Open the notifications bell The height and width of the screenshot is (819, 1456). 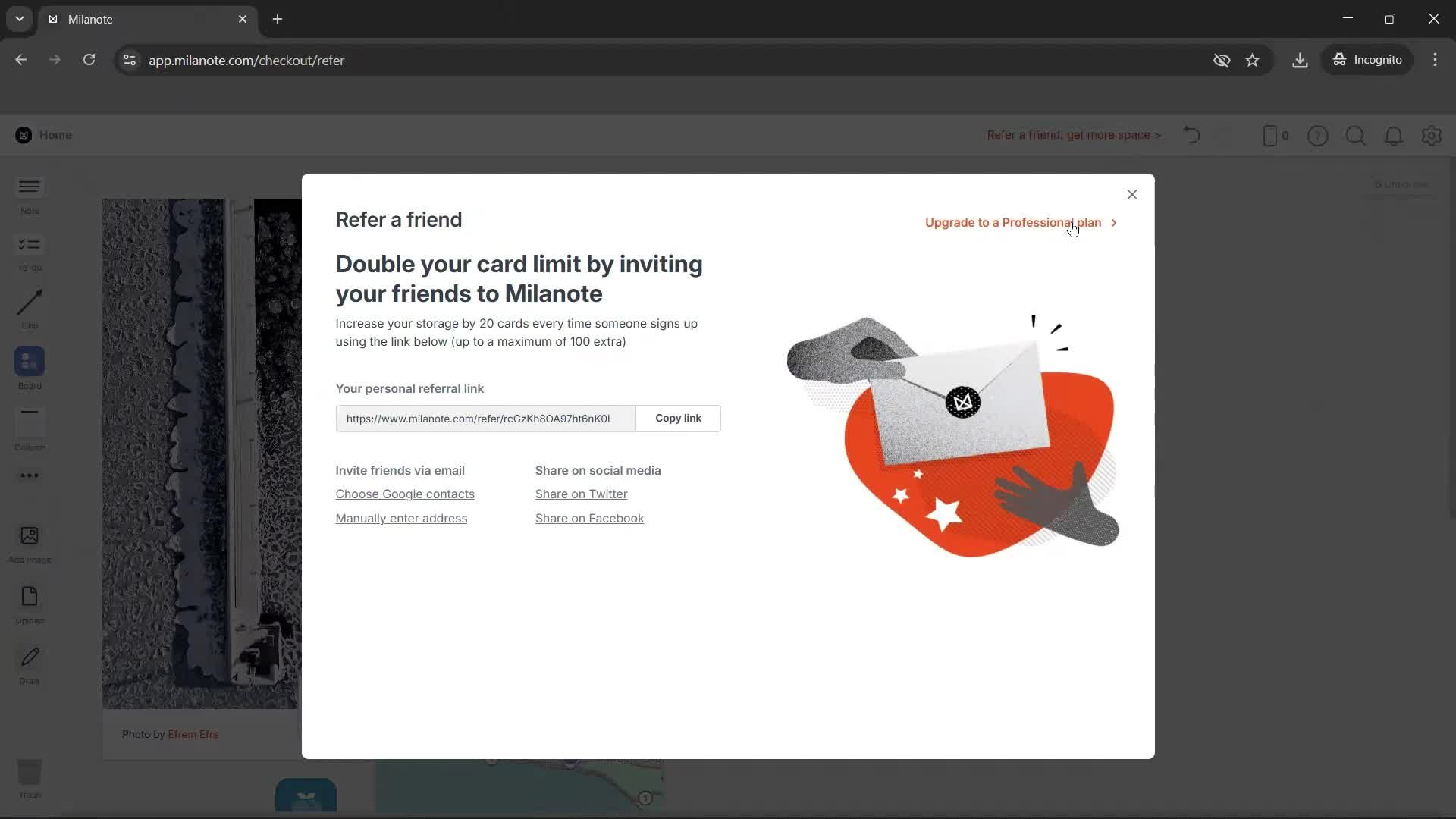point(1393,136)
